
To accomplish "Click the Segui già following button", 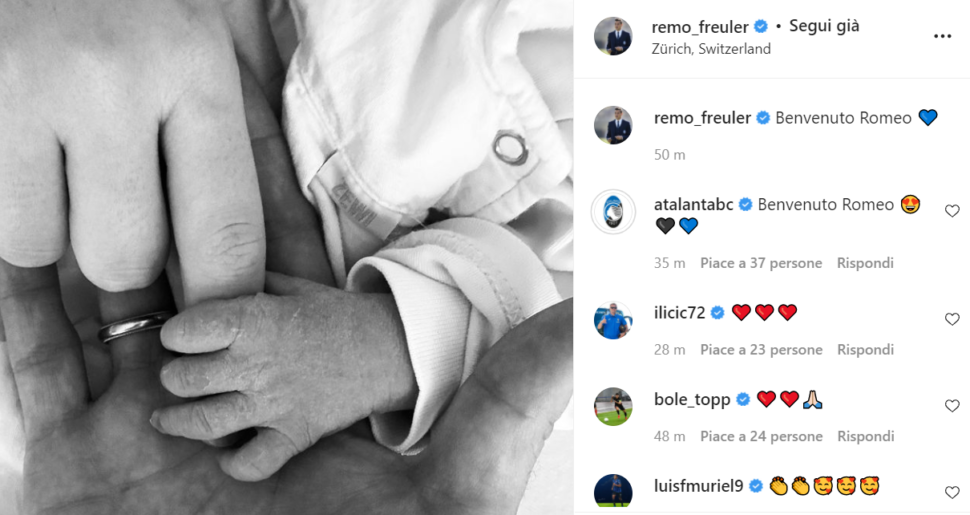I will coord(824,26).
